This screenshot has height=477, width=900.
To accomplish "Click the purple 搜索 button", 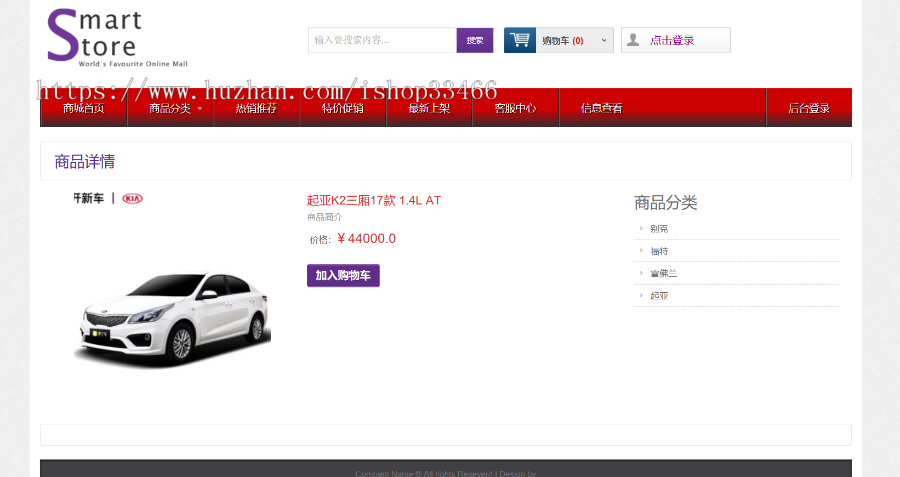I will 475,40.
